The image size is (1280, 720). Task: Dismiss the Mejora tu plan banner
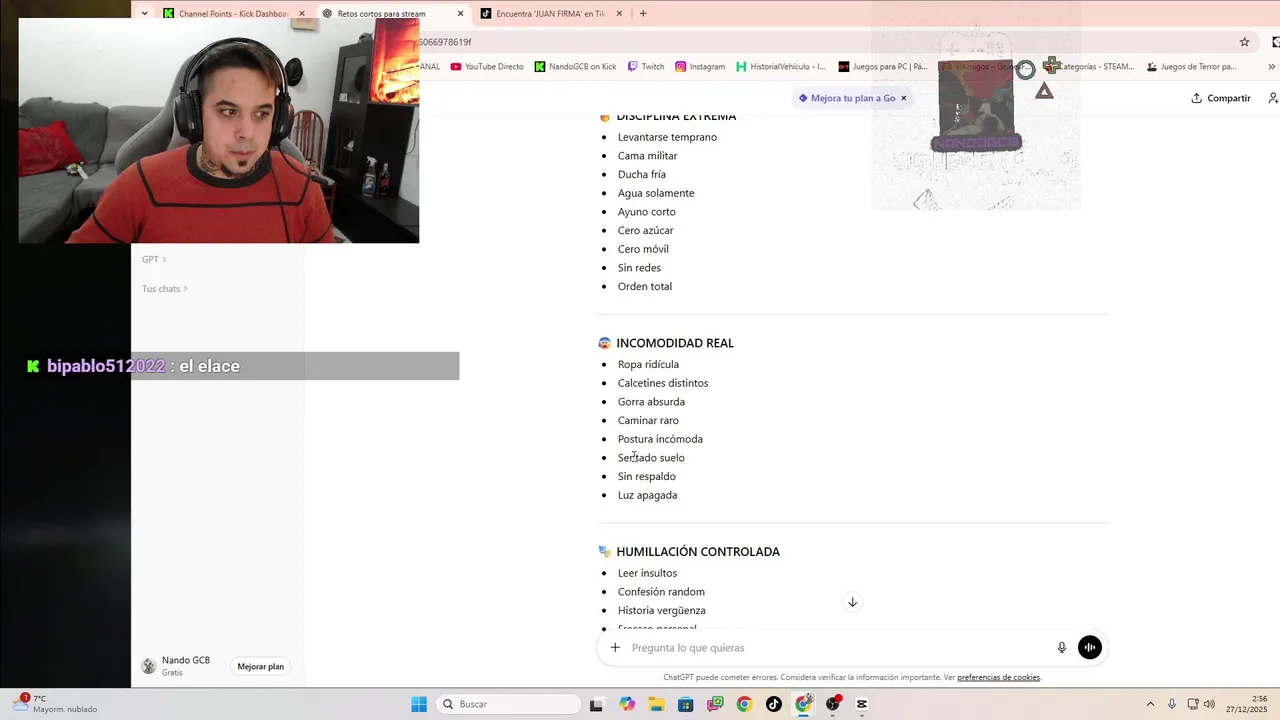pyautogui.click(x=904, y=98)
